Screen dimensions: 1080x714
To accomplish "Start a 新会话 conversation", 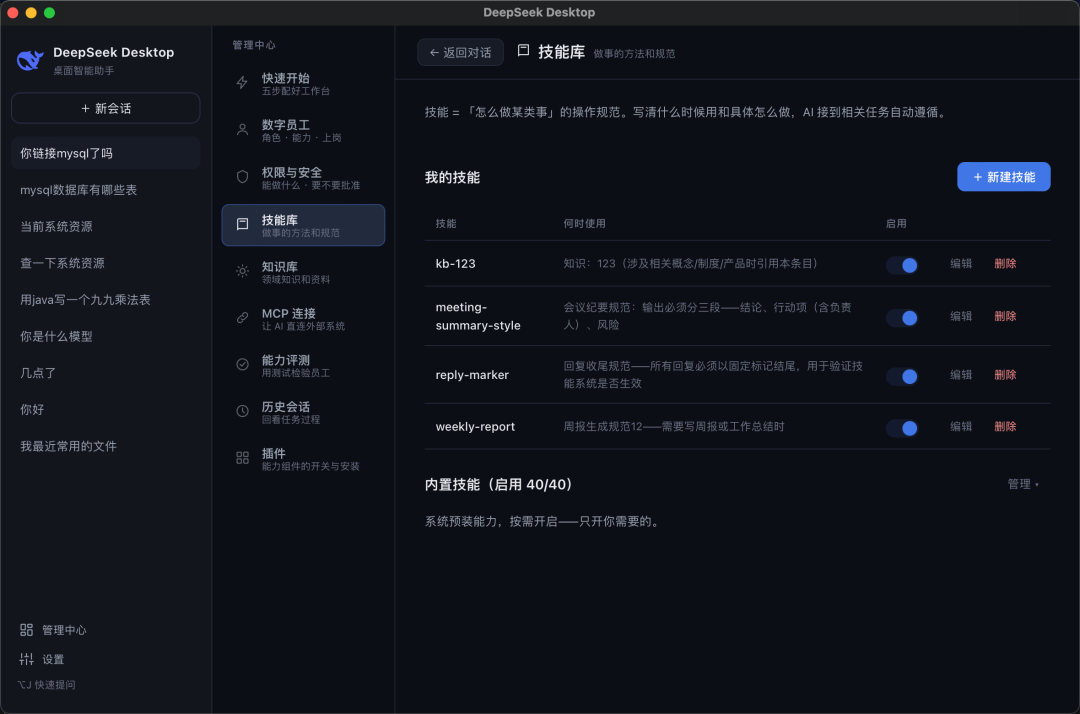I will (x=105, y=108).
